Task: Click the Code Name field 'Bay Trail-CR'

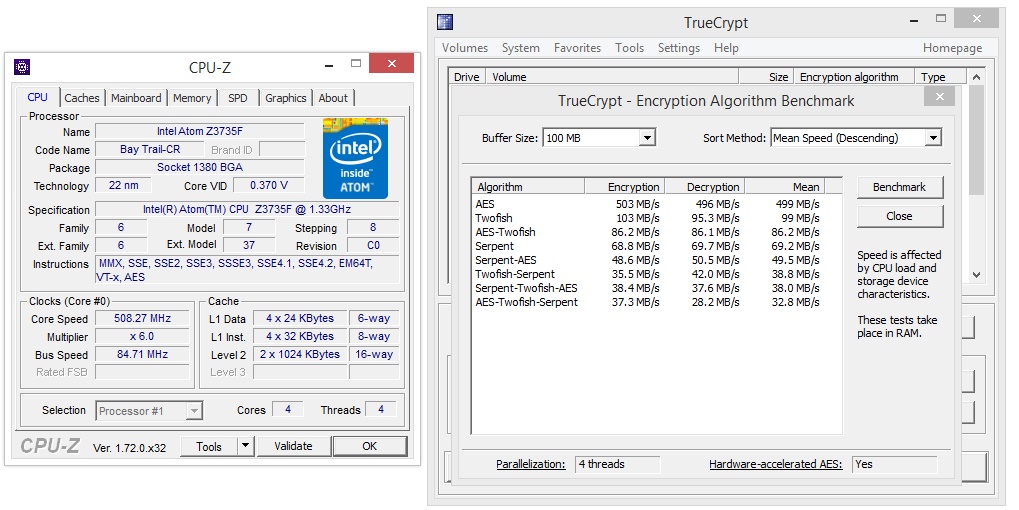Action: [x=149, y=149]
